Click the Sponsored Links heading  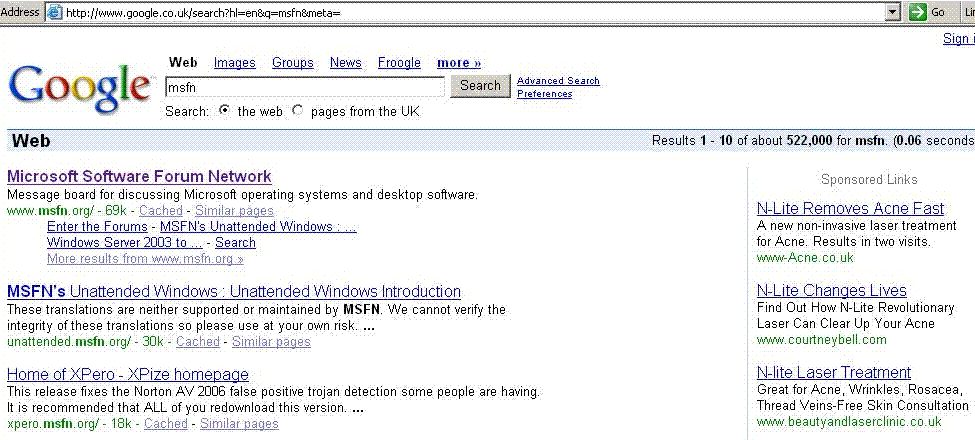click(x=869, y=180)
